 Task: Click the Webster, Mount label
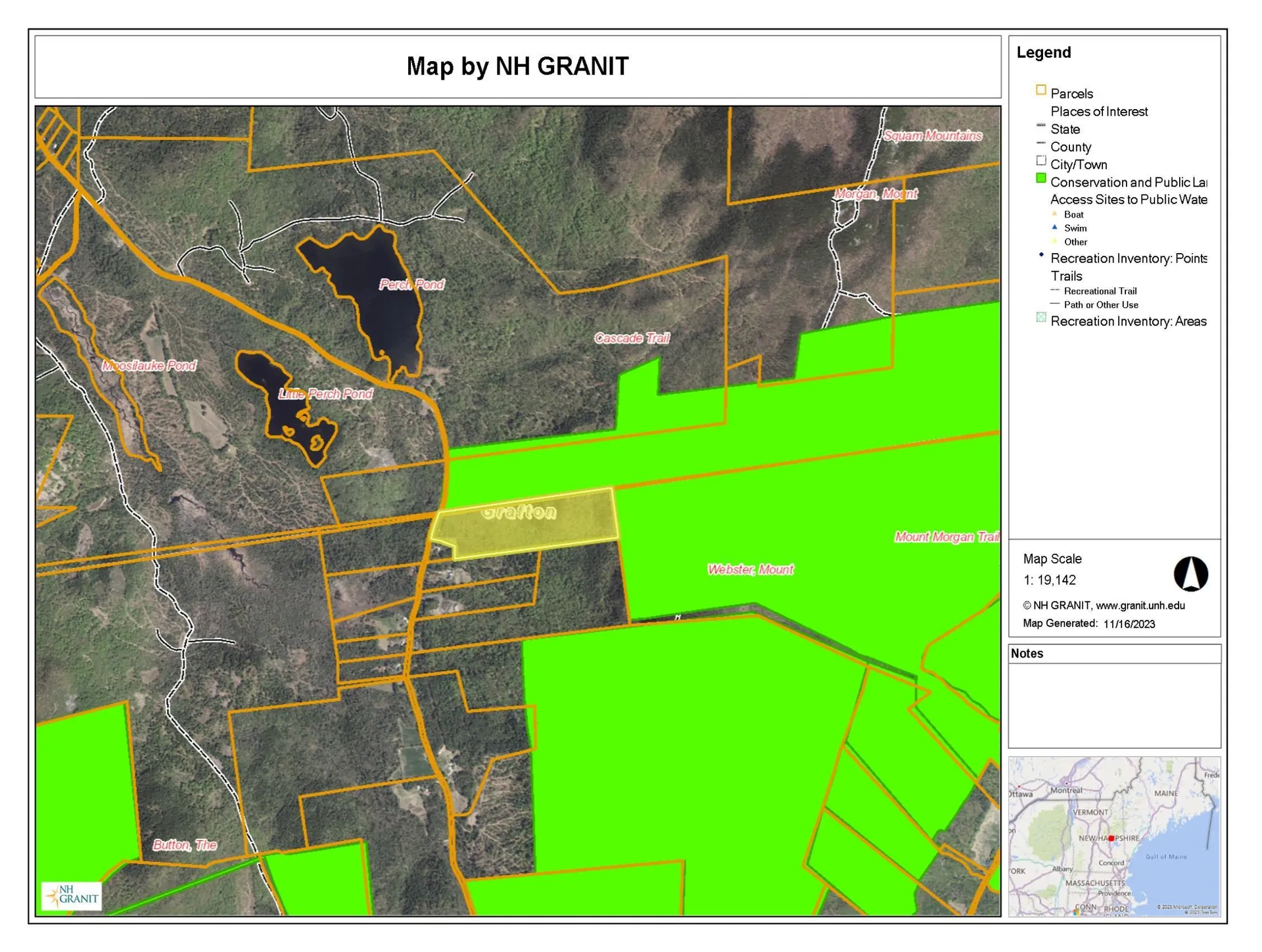[x=750, y=570]
